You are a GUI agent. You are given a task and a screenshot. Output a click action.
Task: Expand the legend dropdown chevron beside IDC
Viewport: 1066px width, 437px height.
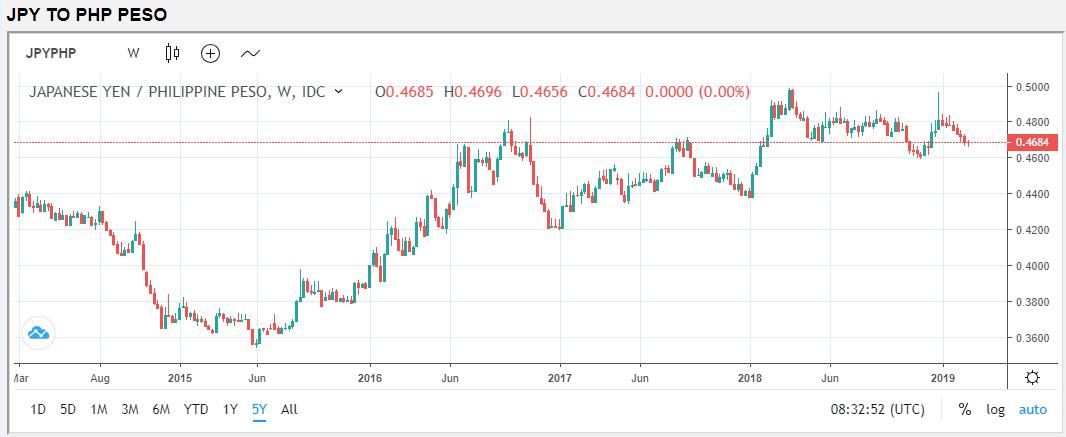338,92
